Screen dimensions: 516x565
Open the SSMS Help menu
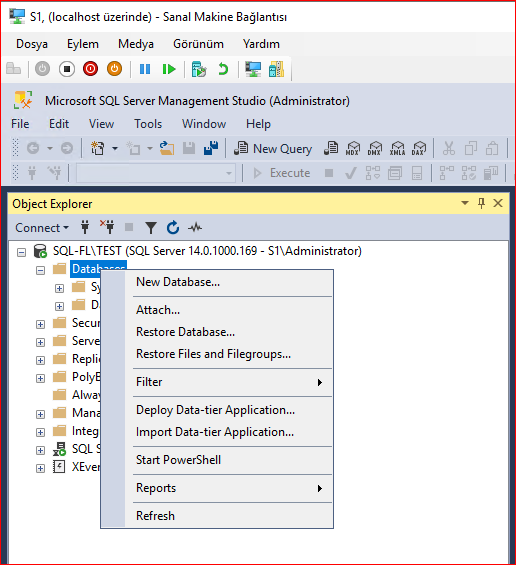258,124
